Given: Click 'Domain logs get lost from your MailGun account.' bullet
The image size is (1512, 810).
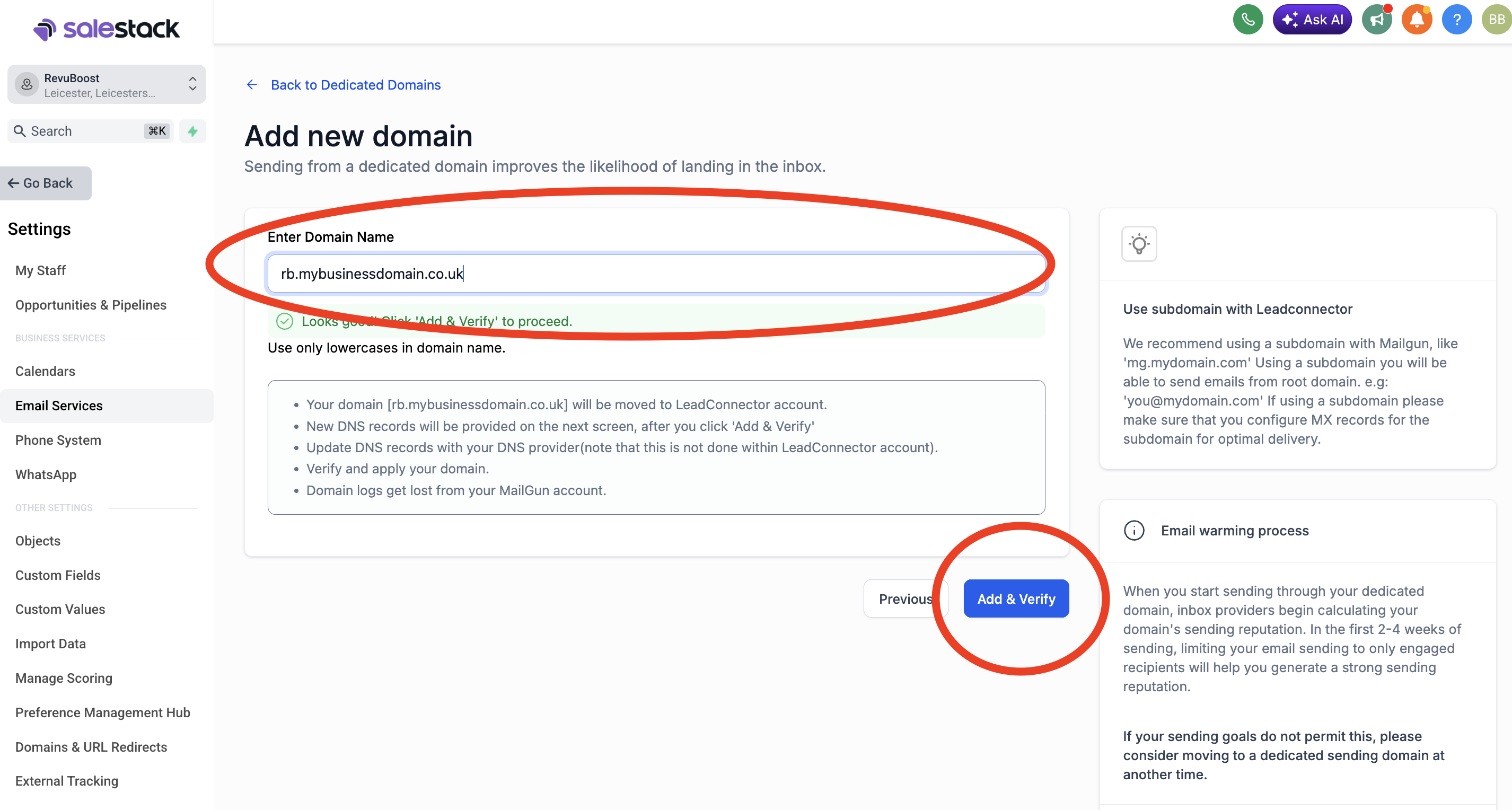Looking at the screenshot, I should coord(456,490).
